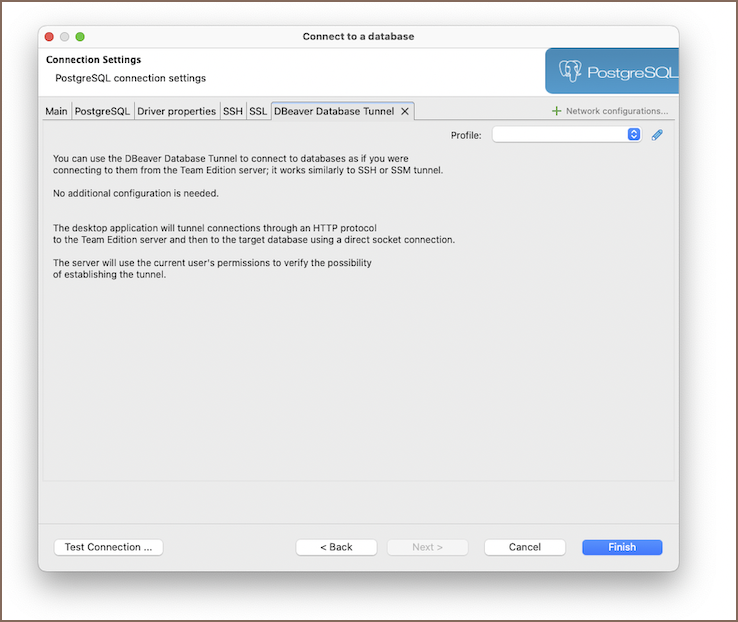Screen dimensions: 738x622
Task: Close the DBeaver Database Tunnel tab
Action: [x=405, y=112]
